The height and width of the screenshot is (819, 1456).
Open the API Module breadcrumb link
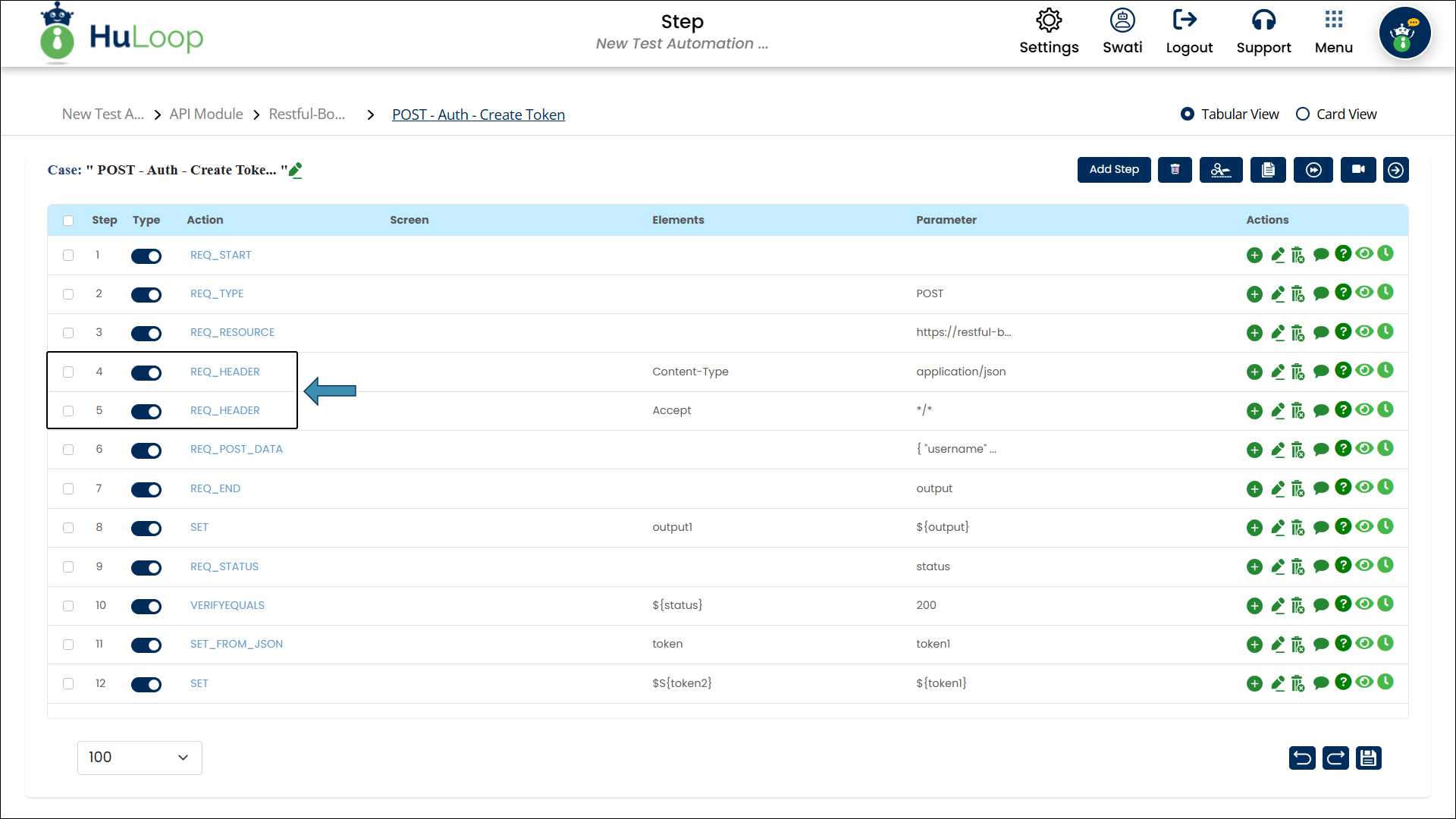206,115
